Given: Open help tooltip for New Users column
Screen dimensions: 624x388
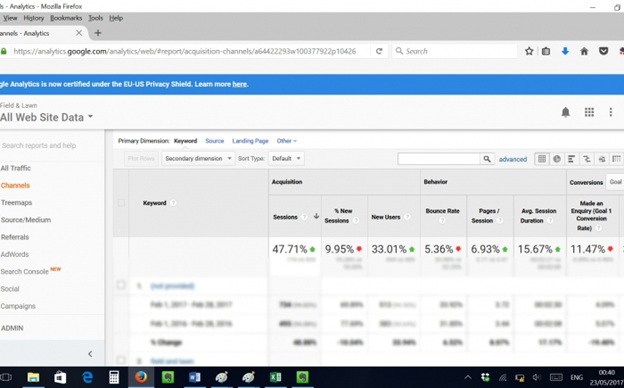Looking at the screenshot, I should (x=407, y=217).
